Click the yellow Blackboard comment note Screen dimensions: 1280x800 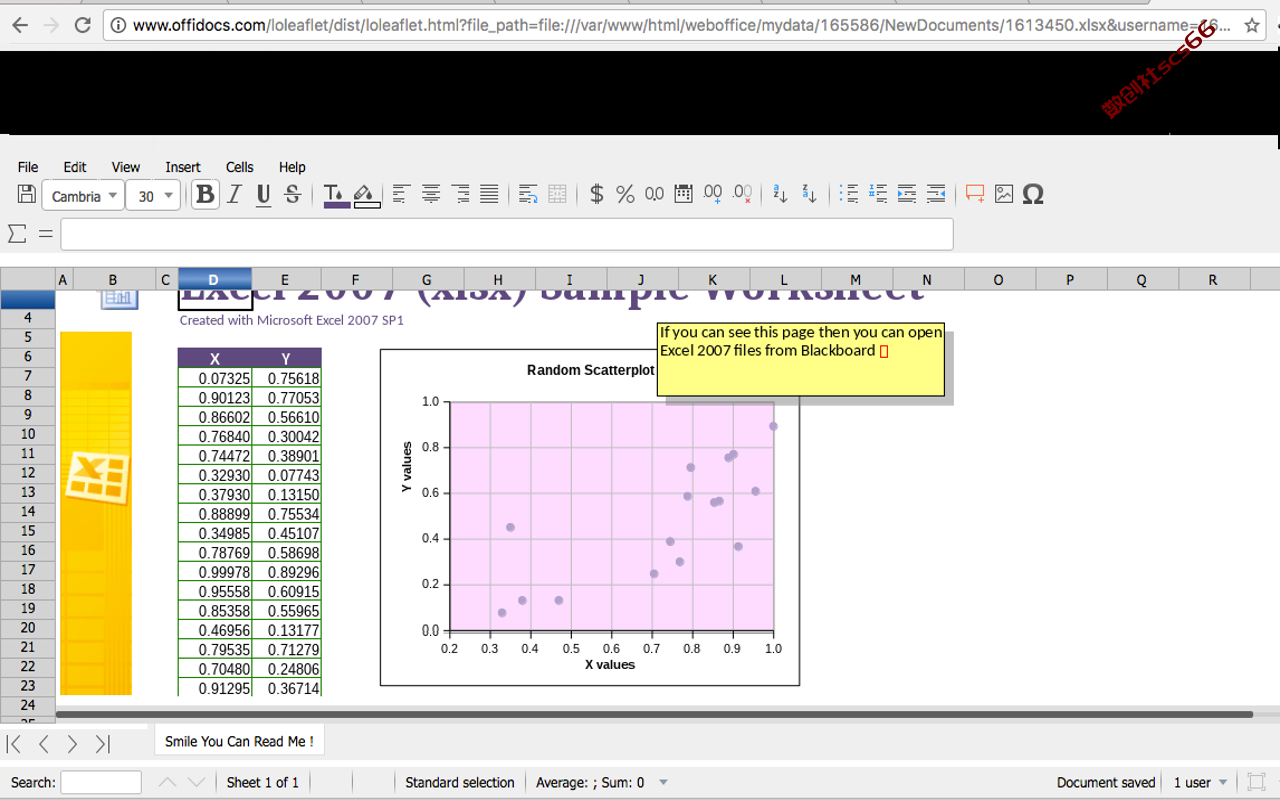tap(801, 359)
